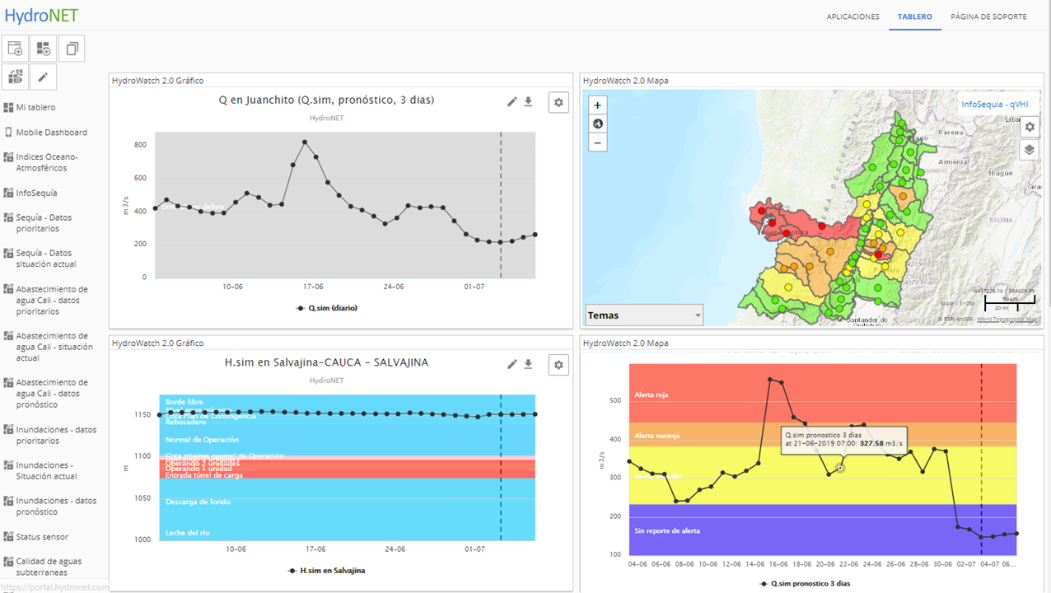This screenshot has height=593, width=1051.
Task: Click the Normal de Operación band label
Action: (202, 440)
